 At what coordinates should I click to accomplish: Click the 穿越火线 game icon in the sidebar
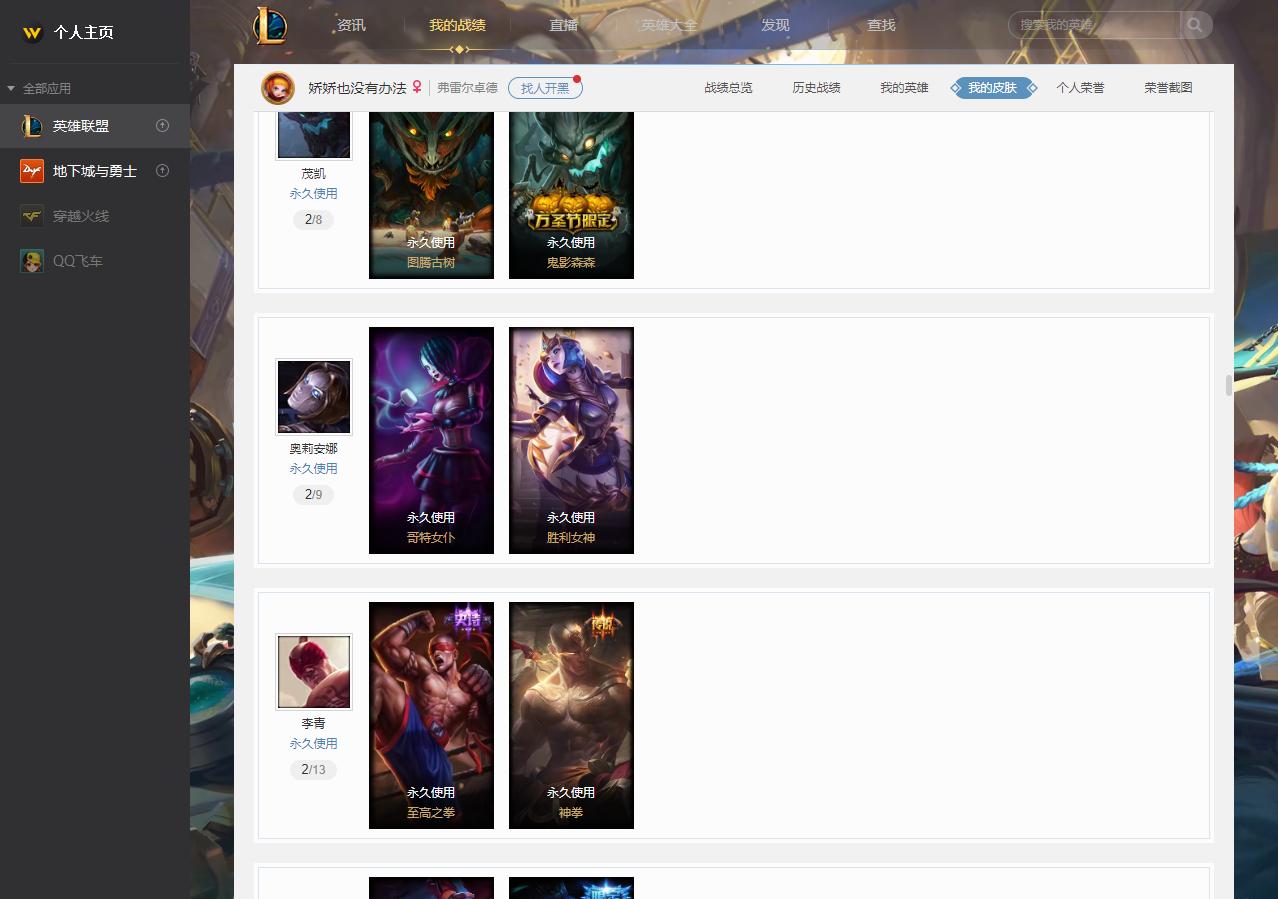(x=32, y=216)
